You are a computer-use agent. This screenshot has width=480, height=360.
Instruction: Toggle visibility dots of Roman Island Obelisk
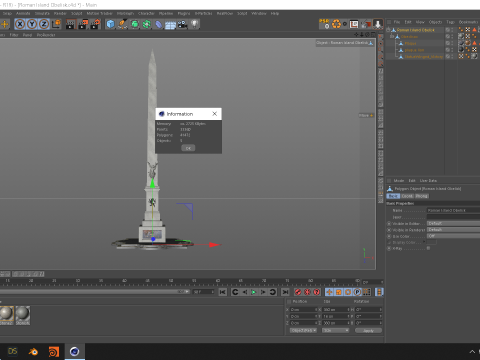coord(452,30)
